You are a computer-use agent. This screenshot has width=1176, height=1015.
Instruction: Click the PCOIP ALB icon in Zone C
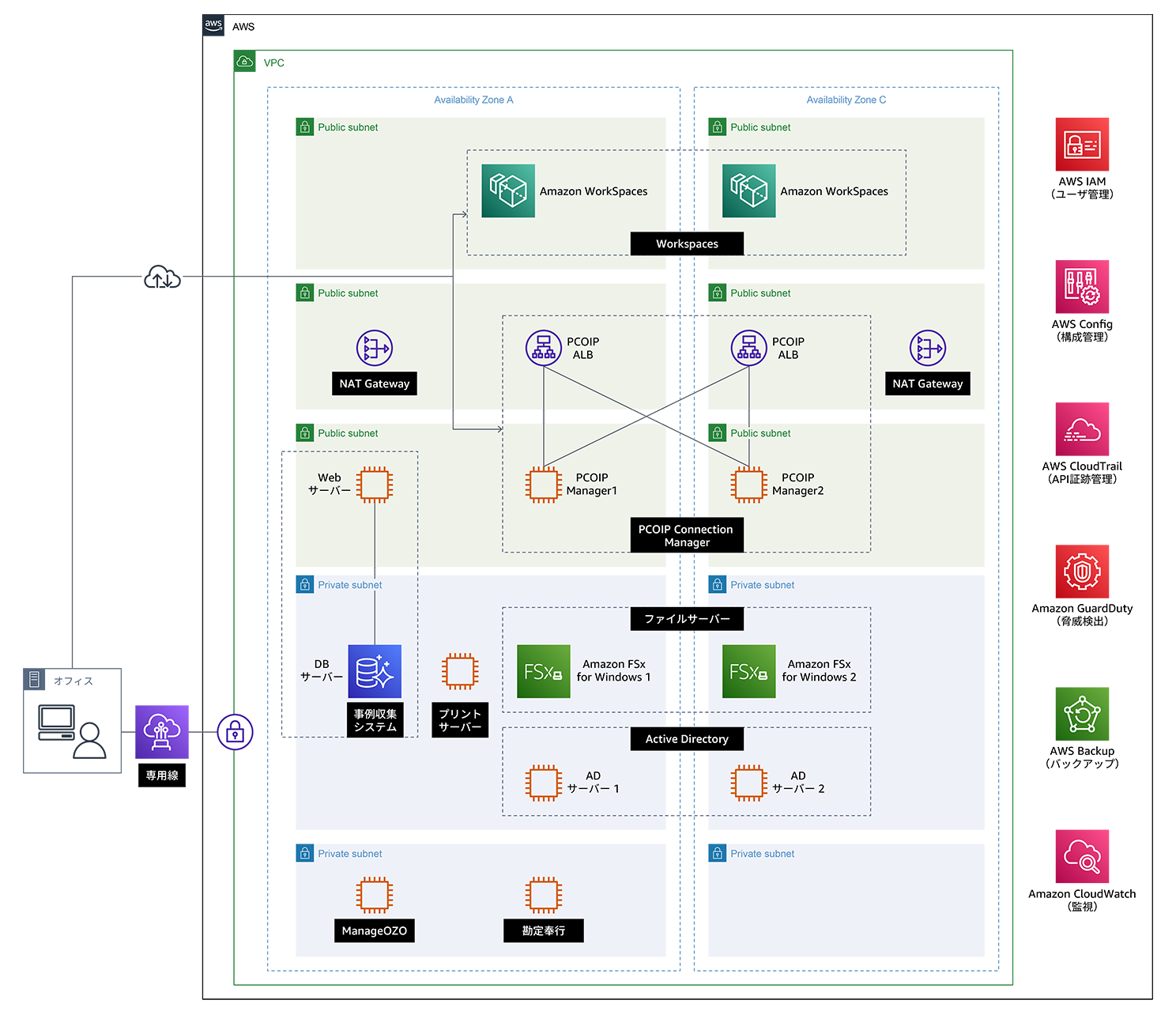(x=749, y=348)
